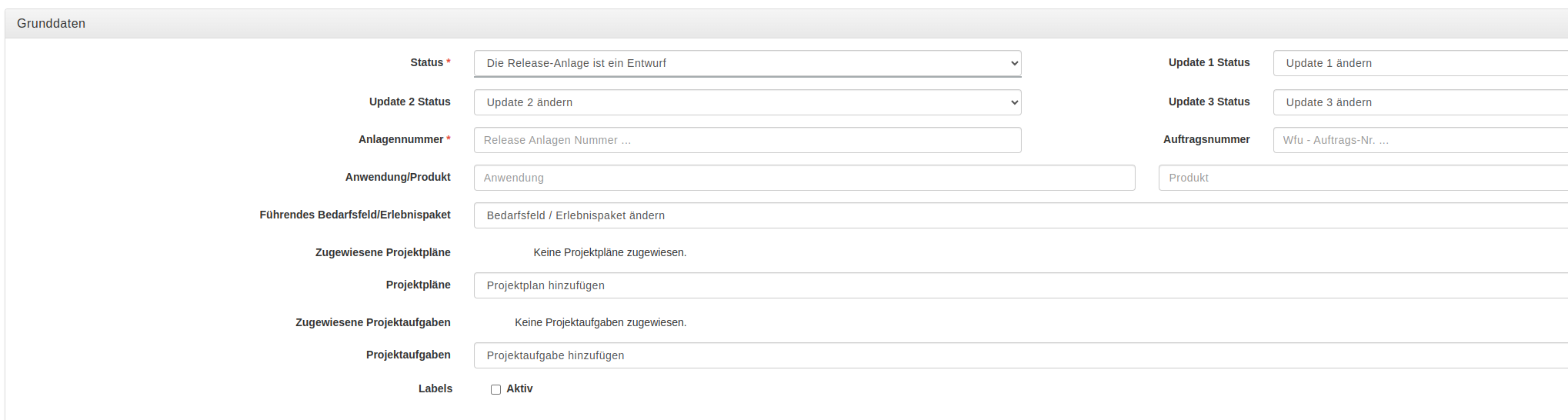Open the Update 3 Status selector

pos(1420,102)
